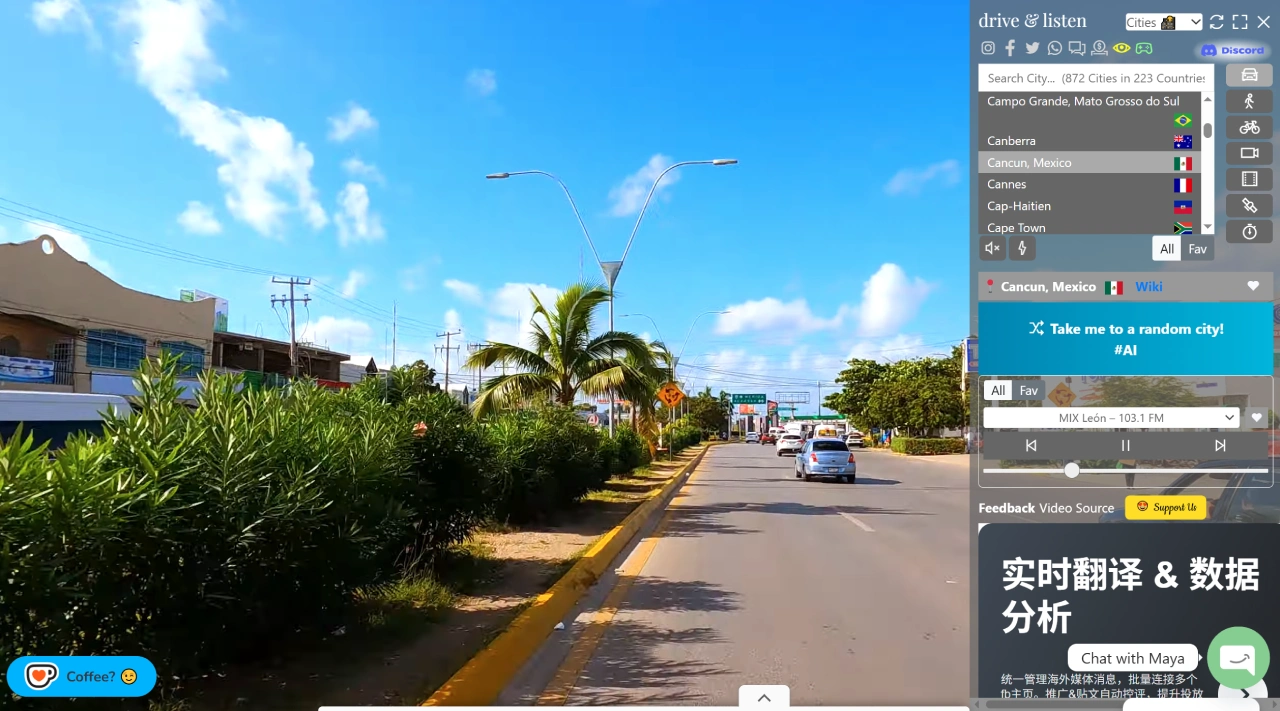This screenshot has width=1280, height=711.
Task: Enter fullscreen mode
Action: tap(1240, 22)
